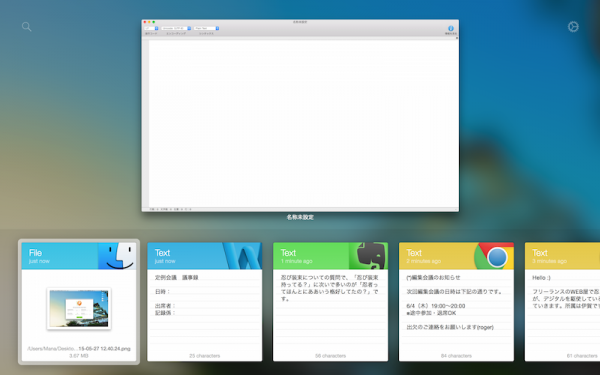The width and height of the screenshot is (600, 375).
Task: Click the line 次回編集会議の日時は下記の通りです。
Action: tap(455, 292)
